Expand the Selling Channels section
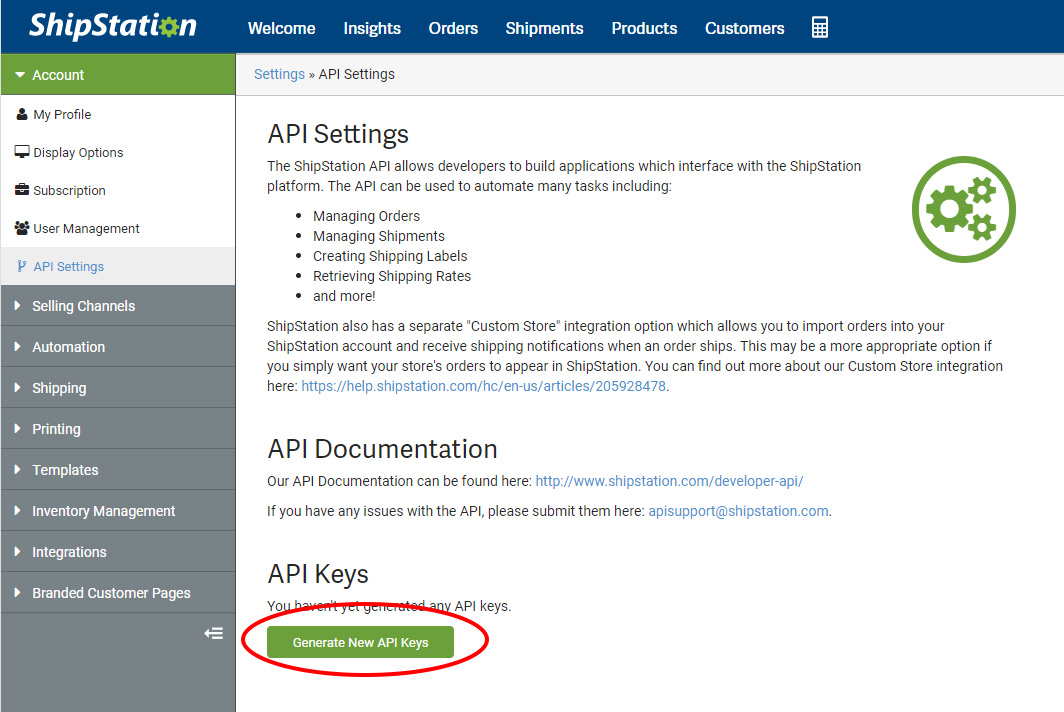Screen dimensions: 1064x712 118,306
